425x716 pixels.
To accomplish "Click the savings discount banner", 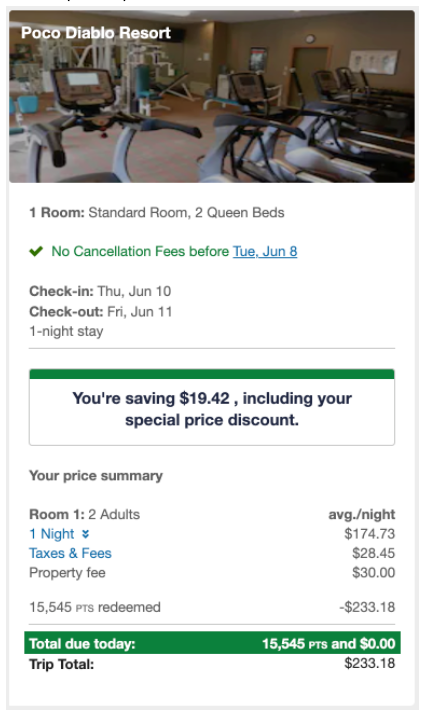I will 212,407.
